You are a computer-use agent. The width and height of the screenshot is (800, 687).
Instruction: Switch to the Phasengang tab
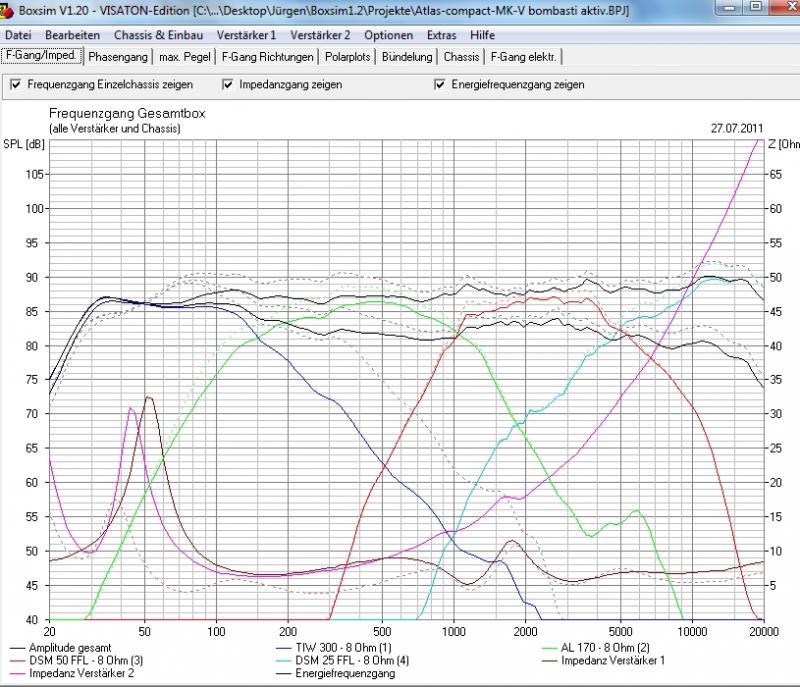pyautogui.click(x=117, y=57)
